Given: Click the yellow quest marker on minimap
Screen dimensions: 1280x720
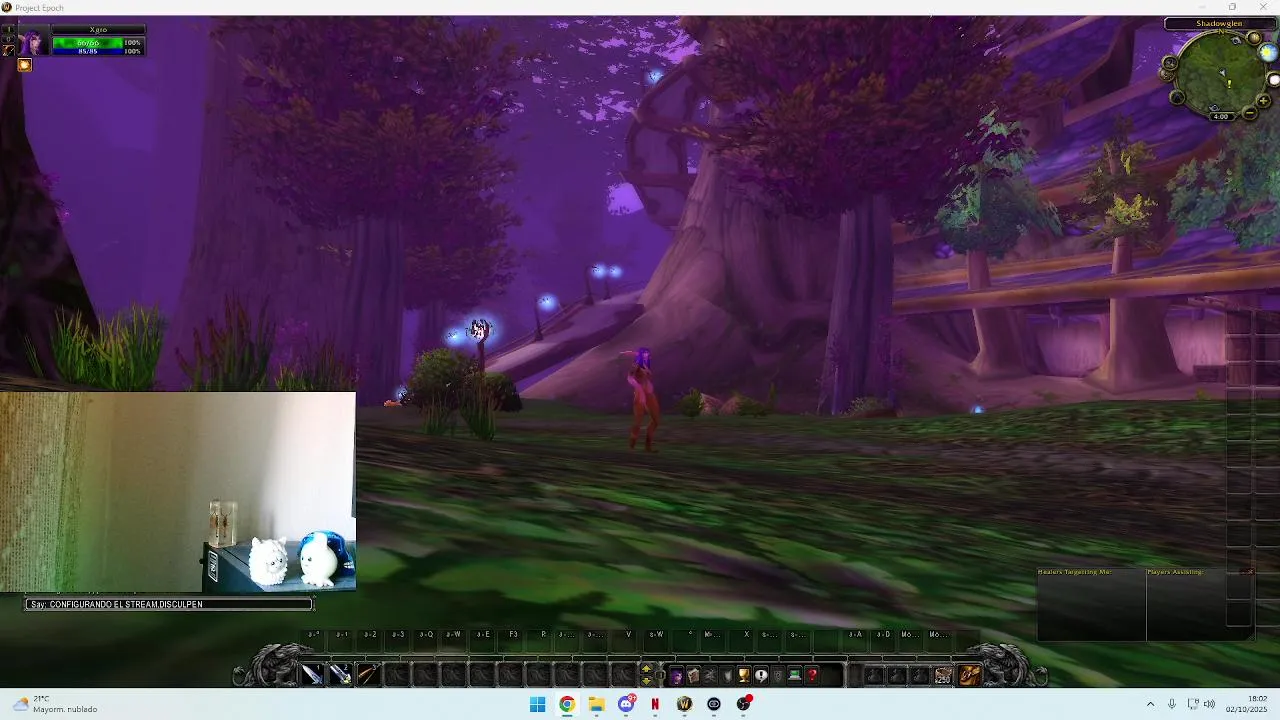Looking at the screenshot, I should 1229,84.
